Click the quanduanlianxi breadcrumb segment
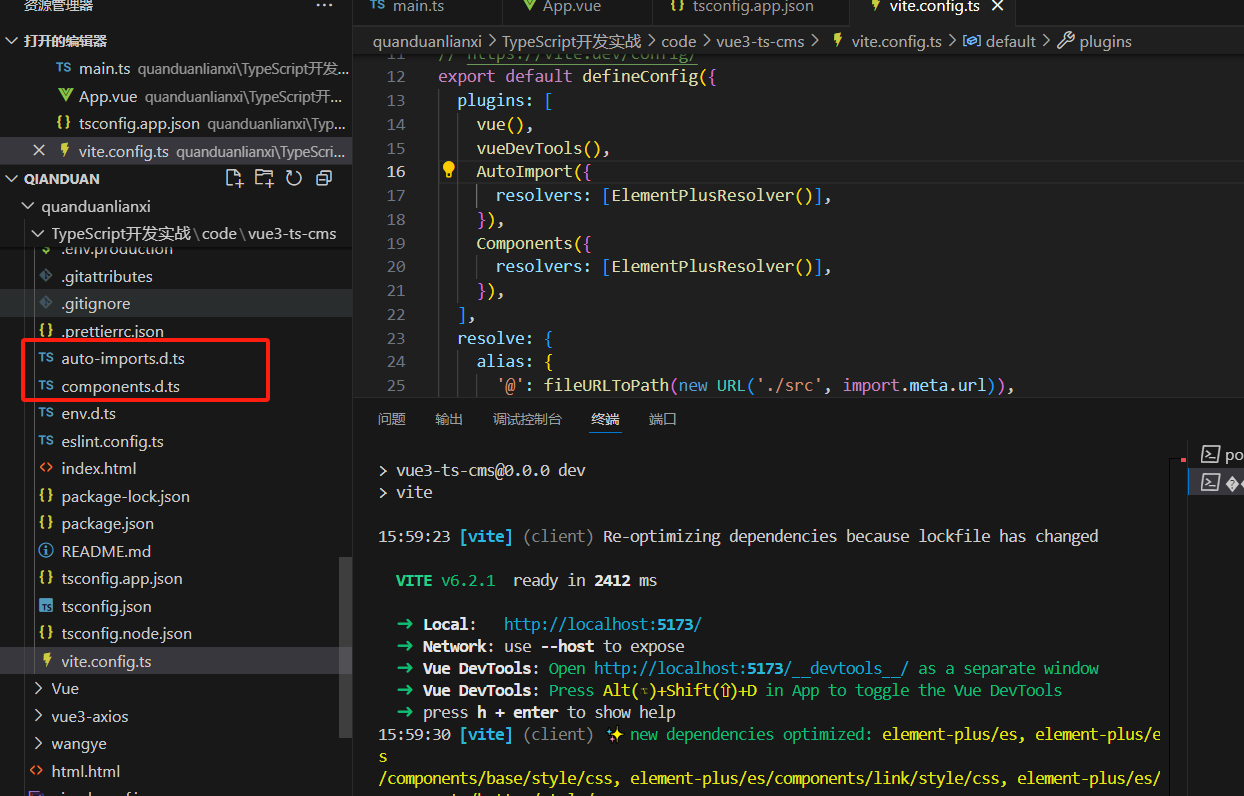This screenshot has width=1244, height=796. click(427, 41)
